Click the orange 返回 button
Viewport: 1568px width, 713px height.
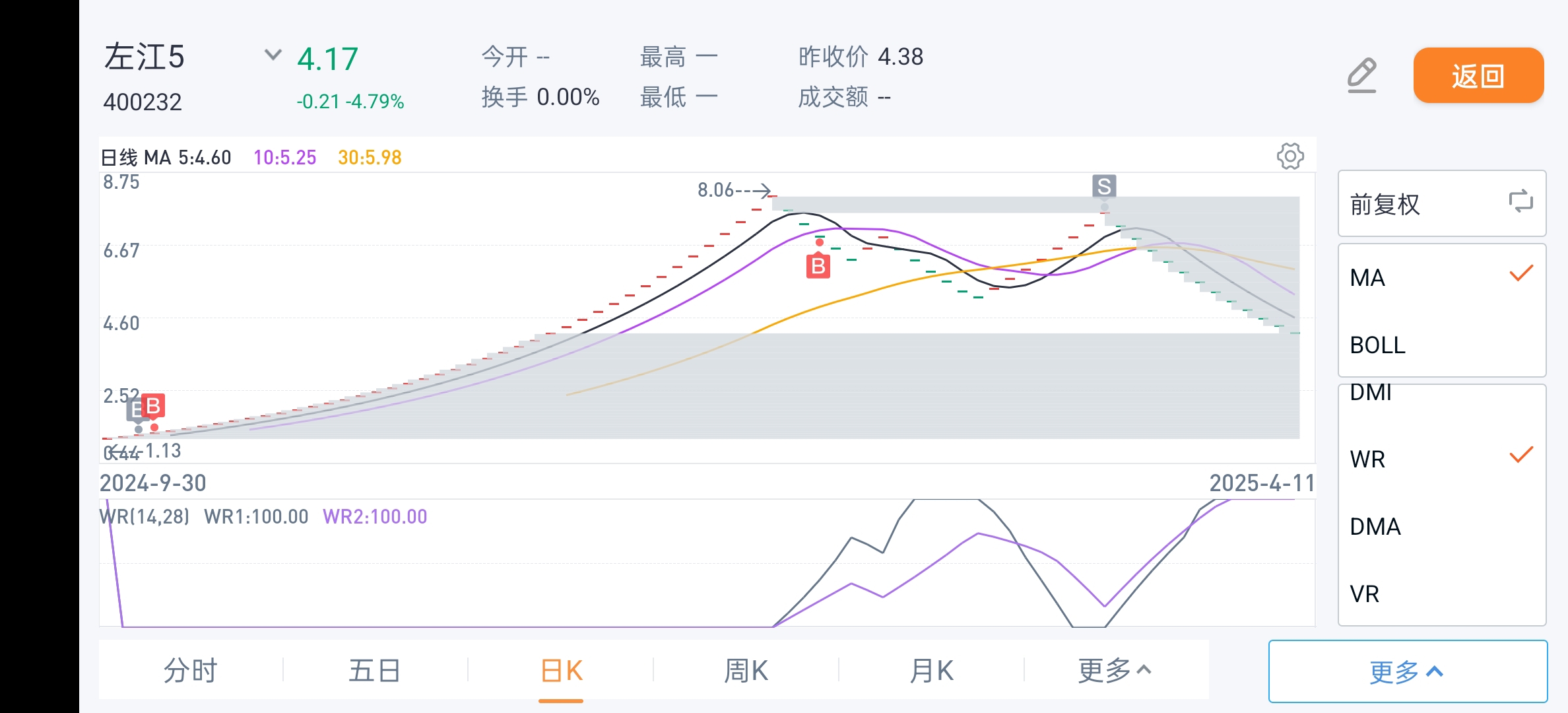pyautogui.click(x=1478, y=75)
